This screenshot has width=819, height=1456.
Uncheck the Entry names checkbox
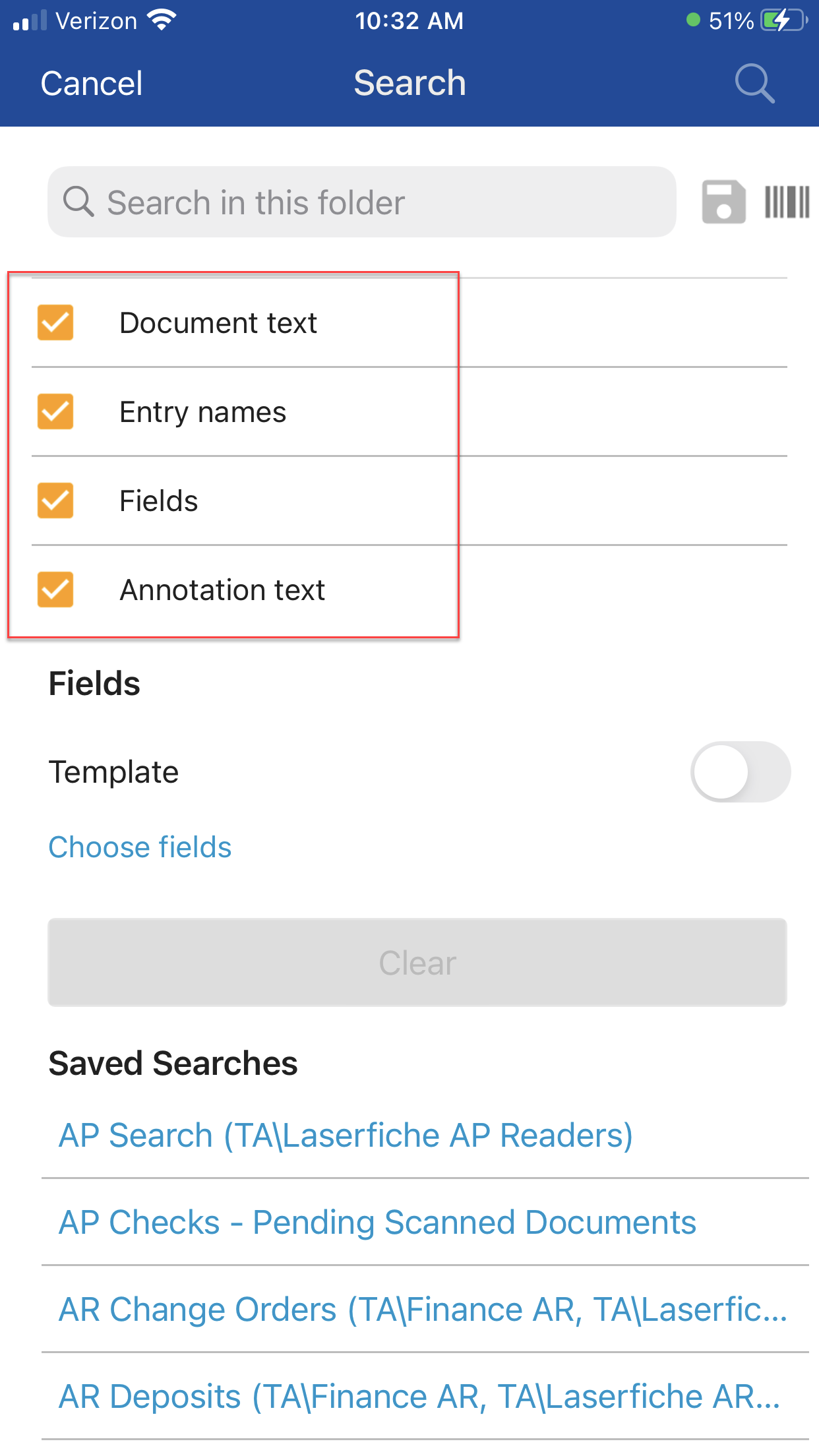[x=55, y=411]
